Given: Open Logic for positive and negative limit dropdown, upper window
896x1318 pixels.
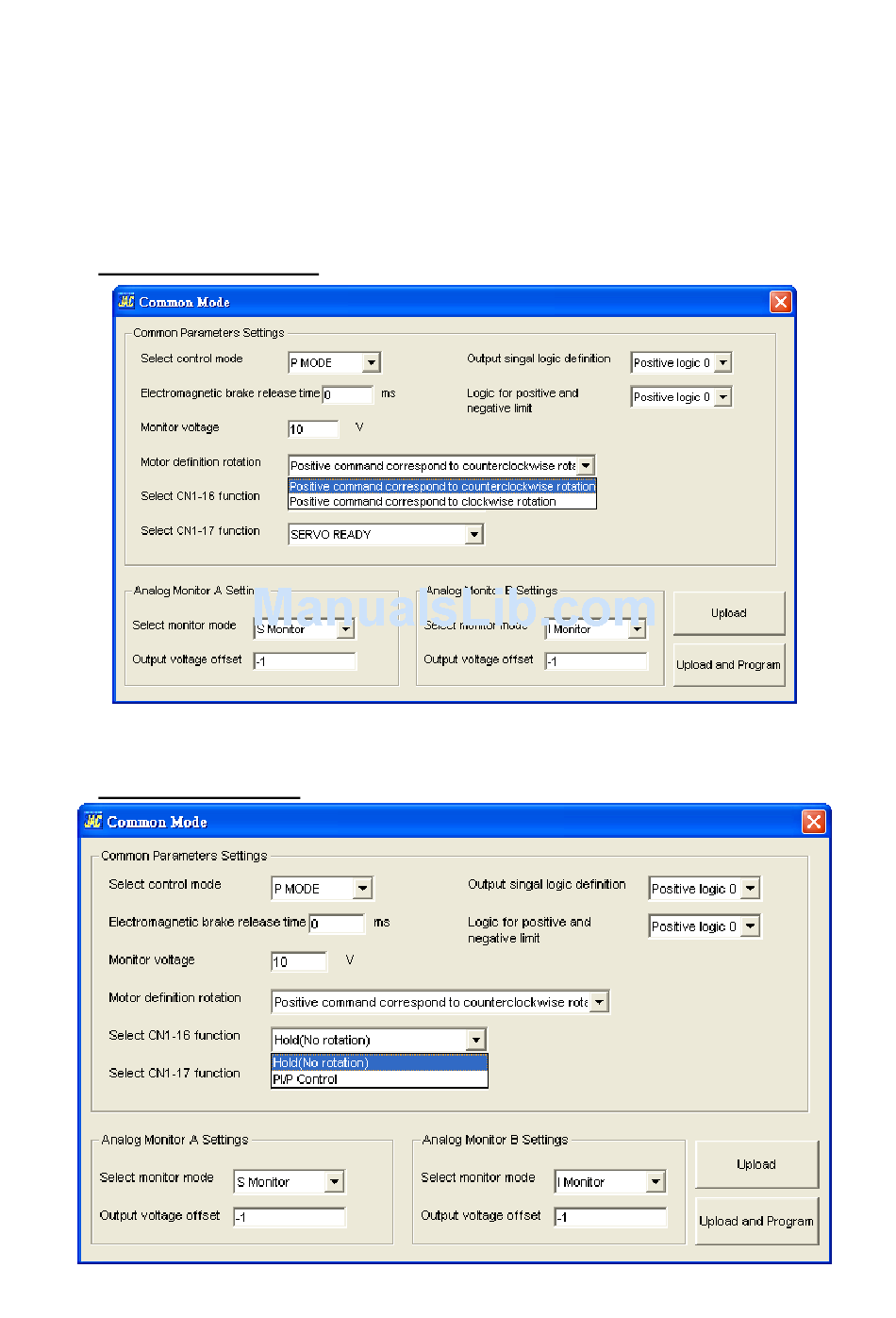Looking at the screenshot, I should [x=722, y=397].
